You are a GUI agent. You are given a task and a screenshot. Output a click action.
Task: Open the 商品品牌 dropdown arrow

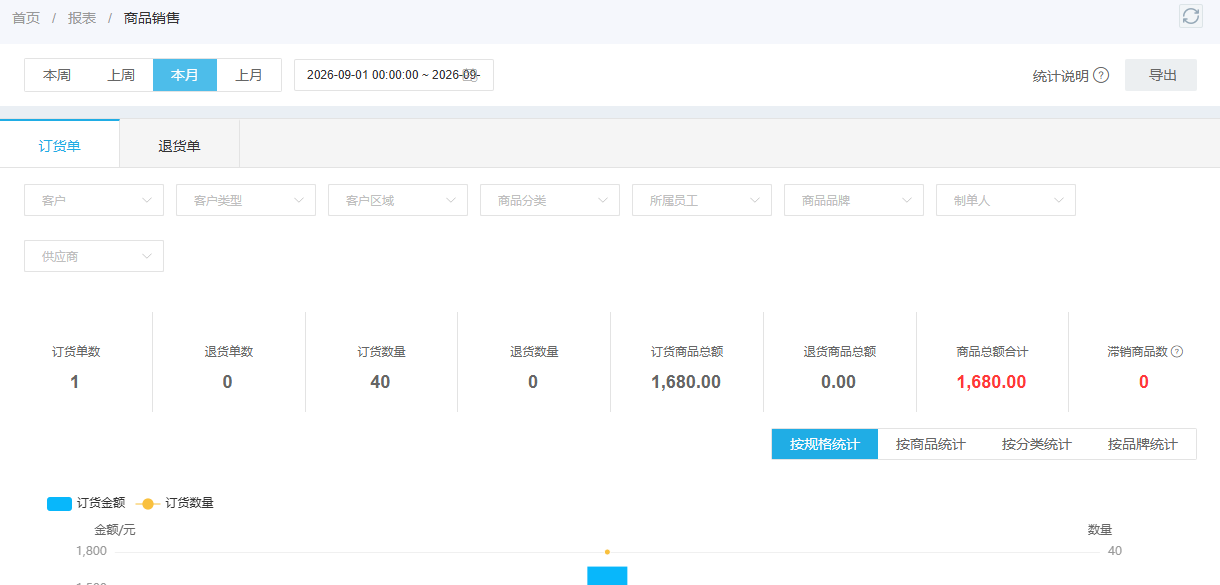906,200
